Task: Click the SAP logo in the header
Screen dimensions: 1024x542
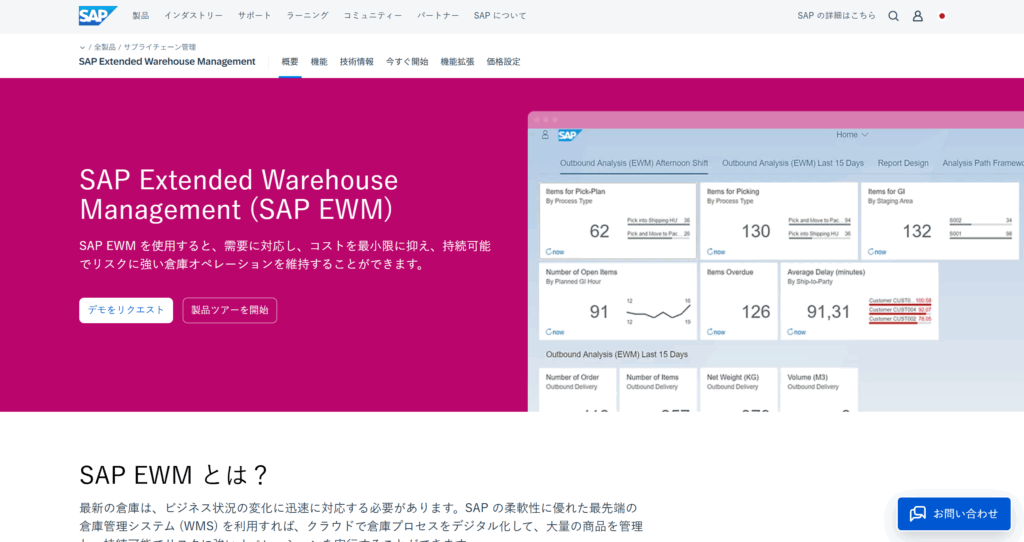Action: [97, 16]
